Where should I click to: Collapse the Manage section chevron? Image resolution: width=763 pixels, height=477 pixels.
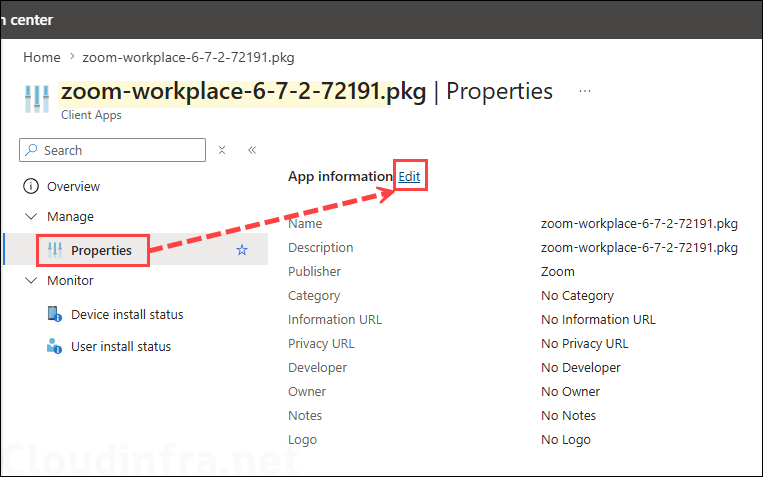[x=31, y=217]
